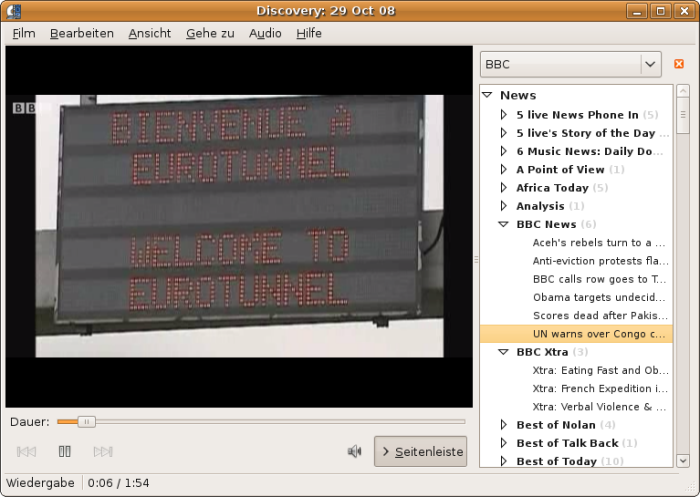
Task: Click the 0:06 / 1:54 time status
Action: (118, 483)
